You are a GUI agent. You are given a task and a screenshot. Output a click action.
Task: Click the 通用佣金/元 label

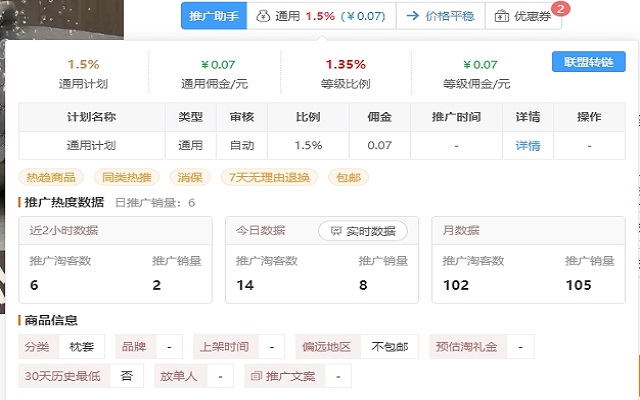[x=214, y=84]
